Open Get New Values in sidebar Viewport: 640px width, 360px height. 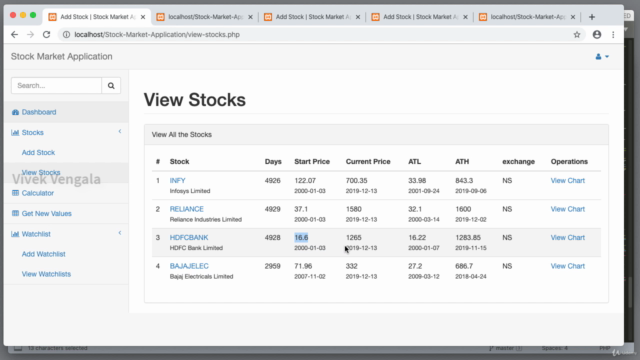pyautogui.click(x=47, y=213)
